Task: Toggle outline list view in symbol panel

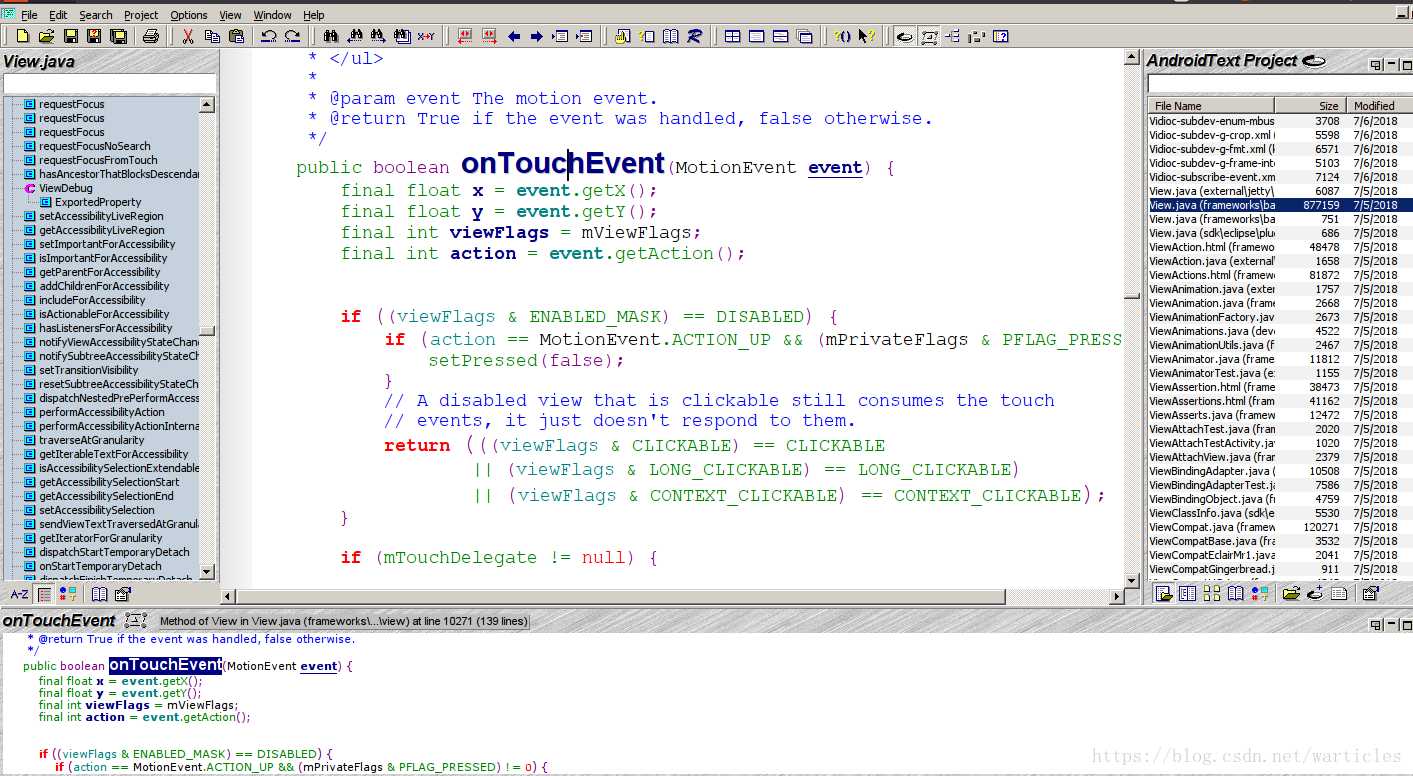Action: pos(44,594)
